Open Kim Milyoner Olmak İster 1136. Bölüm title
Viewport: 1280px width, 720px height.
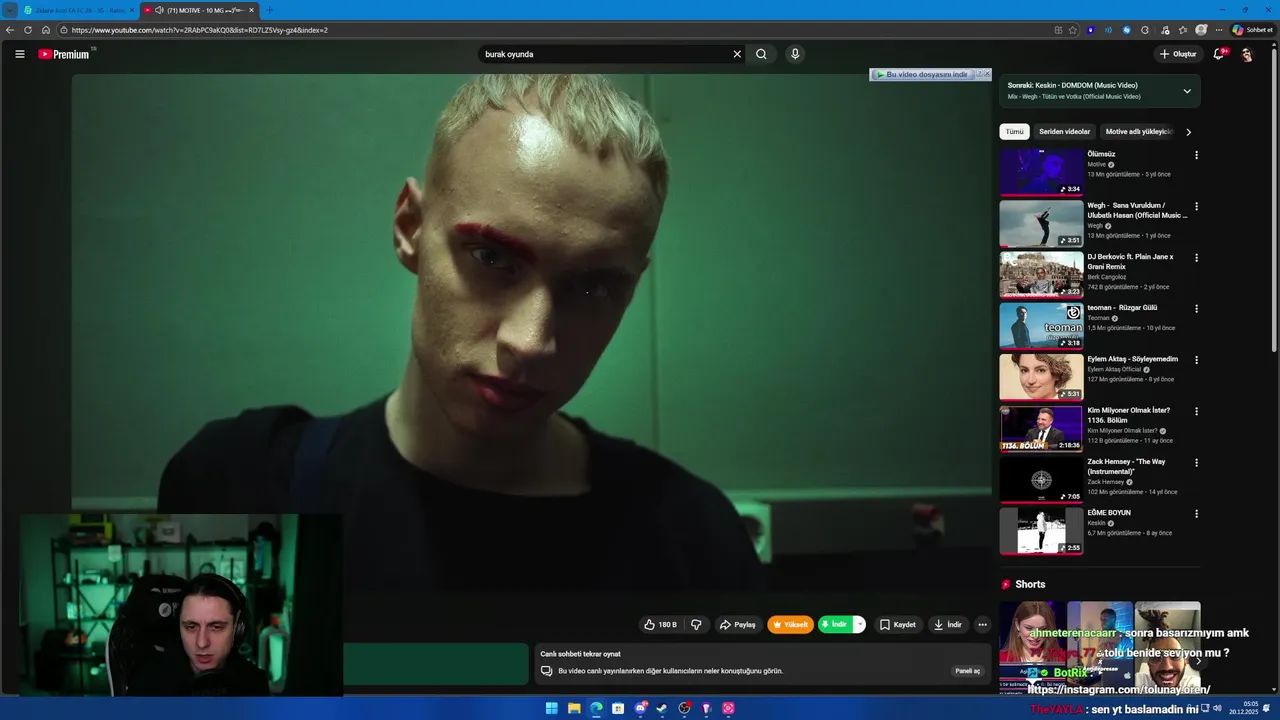tap(1129, 415)
